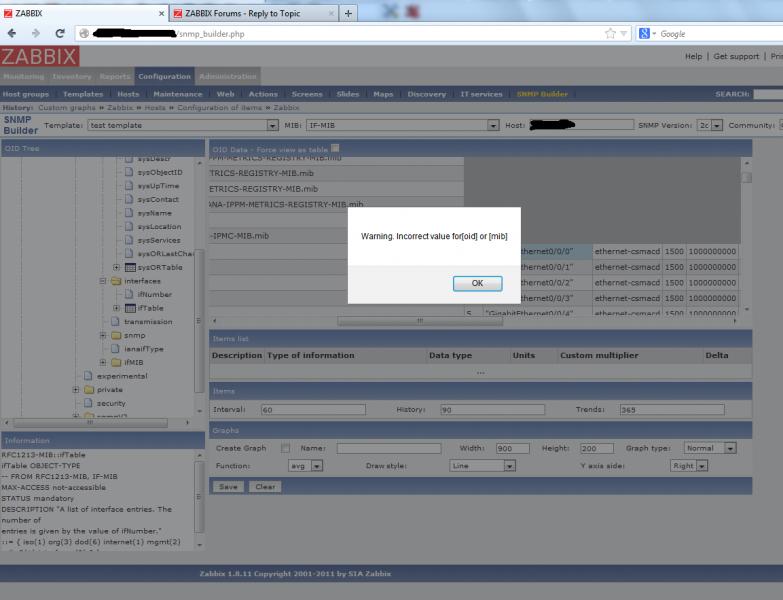Open the Y axis side dropdown
Image resolution: width=783 pixels, height=600 pixels.
(x=702, y=466)
